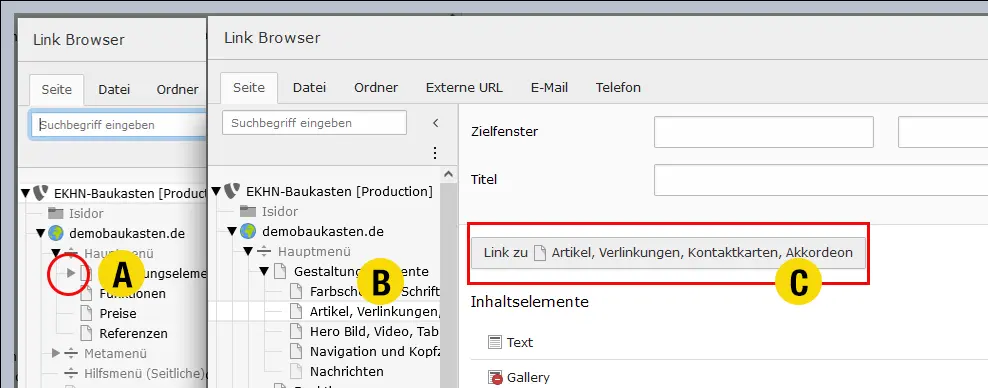Click the Text content element icon
This screenshot has width=988, height=388.
(495, 342)
